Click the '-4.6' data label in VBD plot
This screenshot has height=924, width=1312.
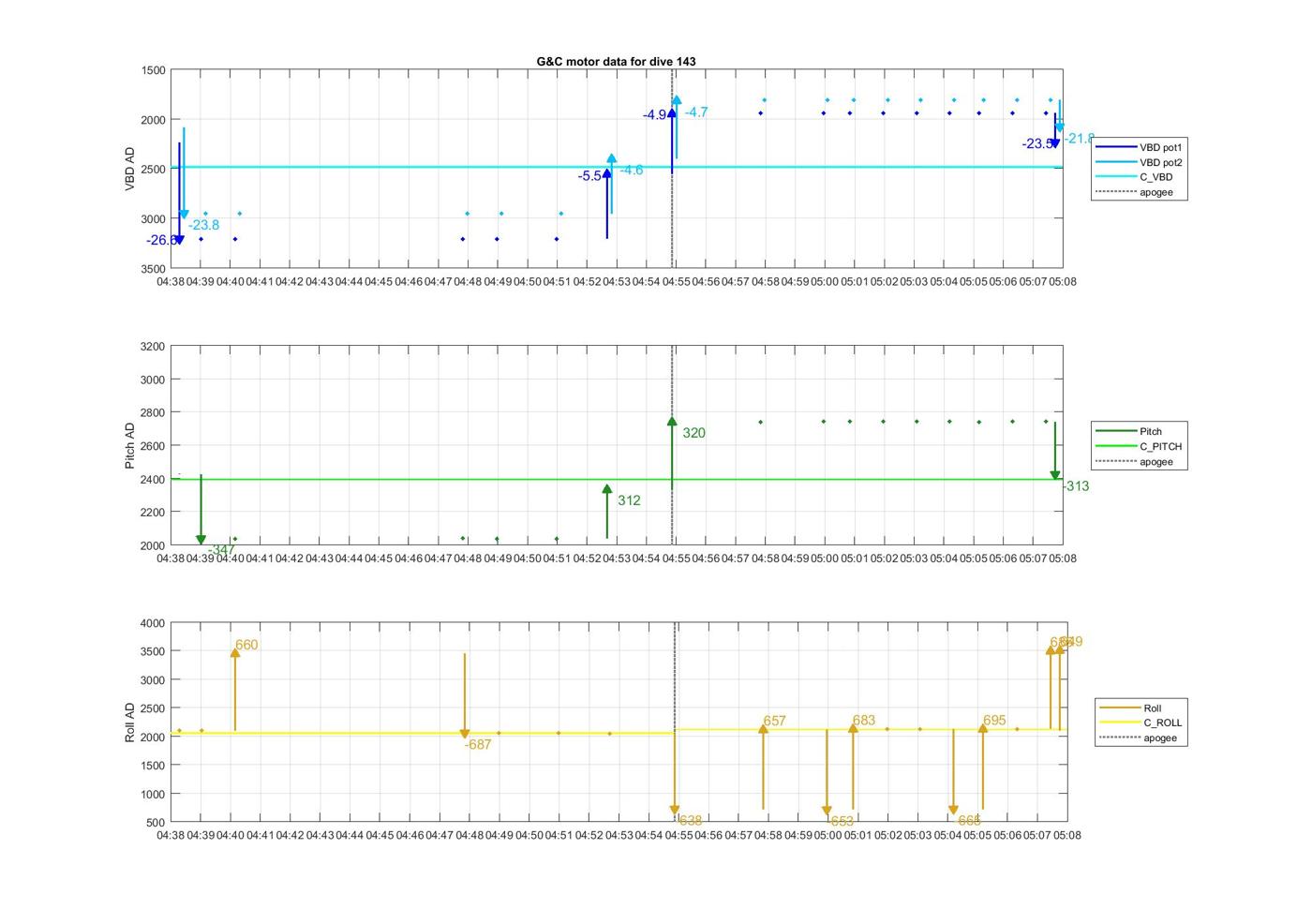(631, 170)
